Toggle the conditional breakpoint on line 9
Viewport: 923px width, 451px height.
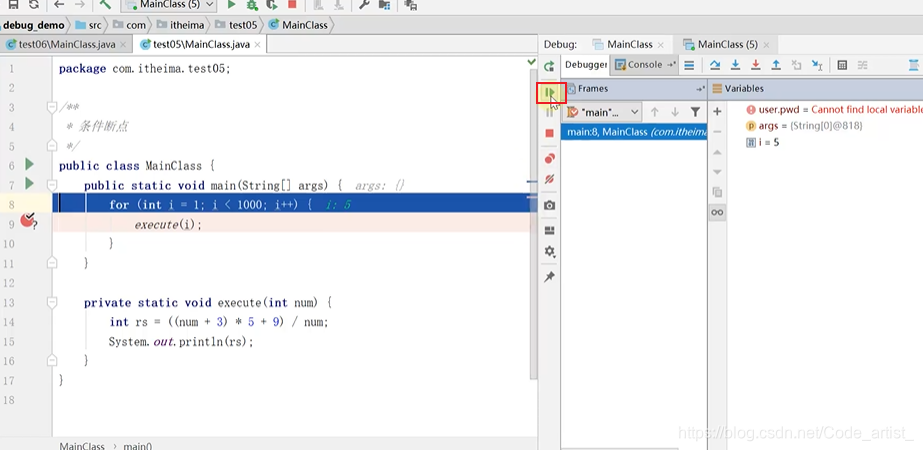coord(28,221)
